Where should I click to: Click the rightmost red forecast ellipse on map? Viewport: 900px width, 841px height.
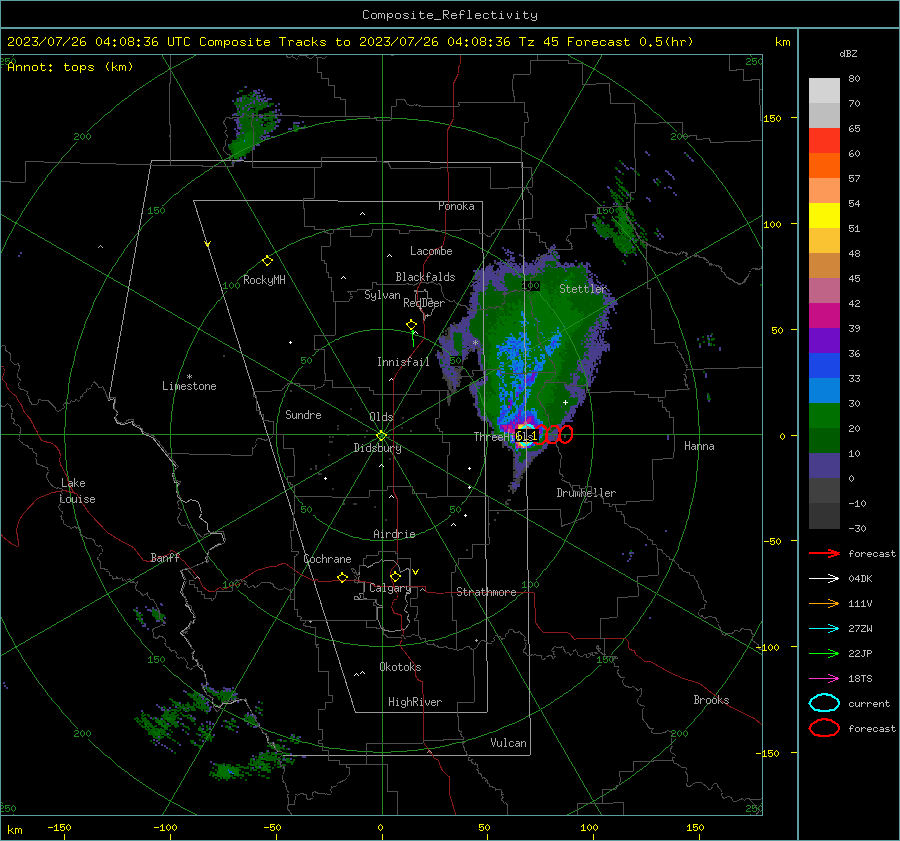point(566,435)
